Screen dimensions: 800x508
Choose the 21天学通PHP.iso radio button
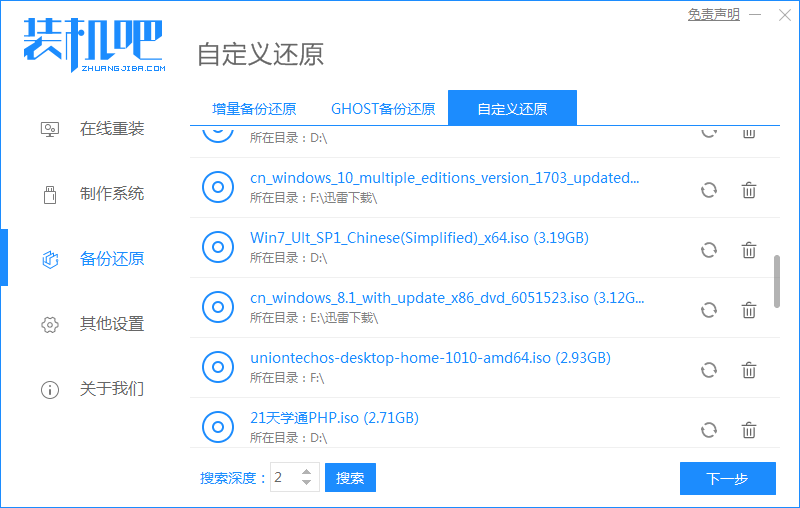click(217, 427)
